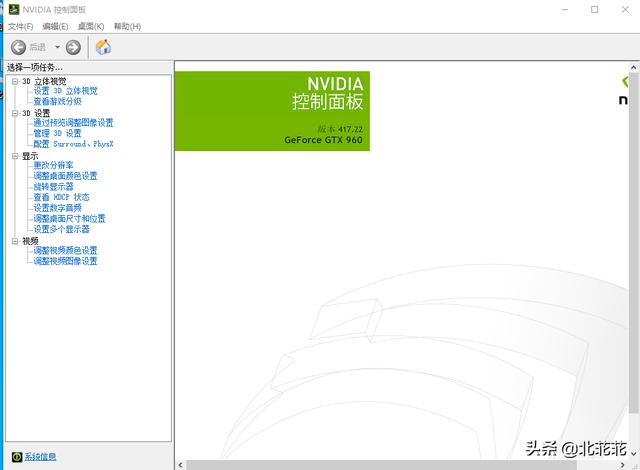The image size is (640, 470).
Task: Select 调整视频颜色设置 task
Action: [x=65, y=250]
